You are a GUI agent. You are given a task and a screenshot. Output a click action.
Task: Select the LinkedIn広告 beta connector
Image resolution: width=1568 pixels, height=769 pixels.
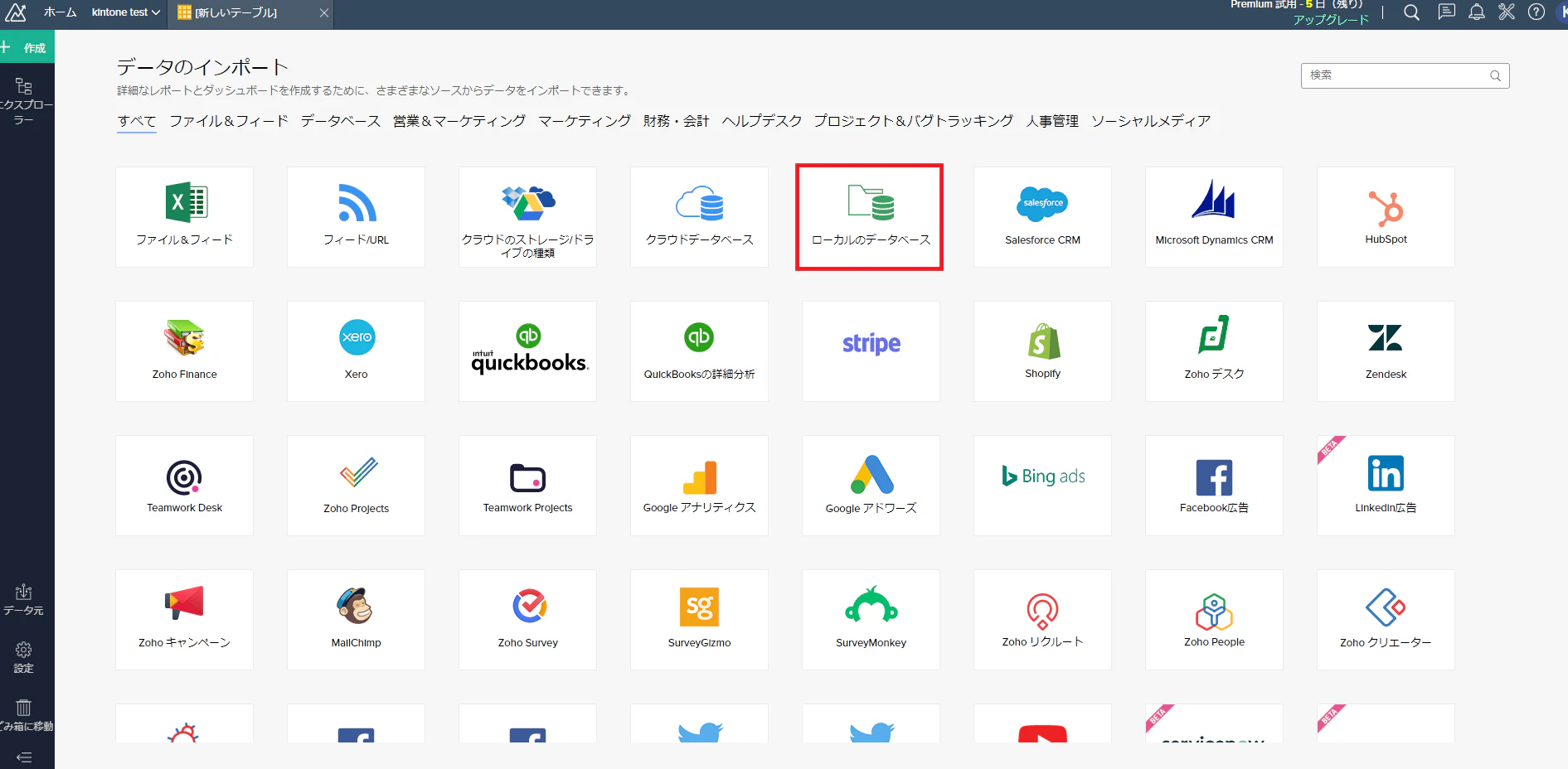point(1386,486)
